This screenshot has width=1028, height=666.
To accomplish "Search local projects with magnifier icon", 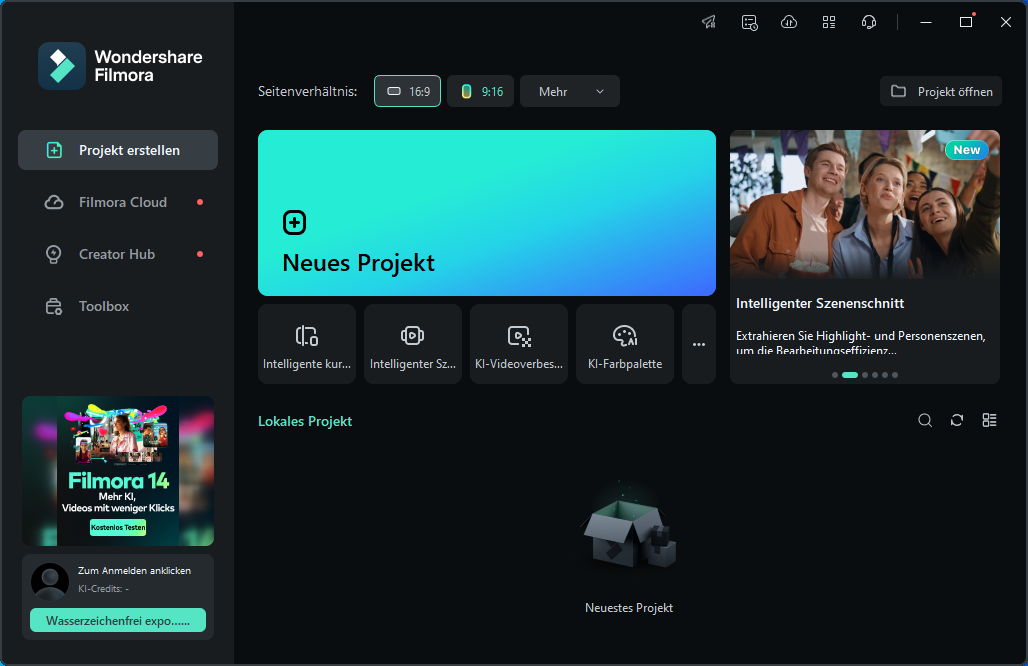I will (x=925, y=420).
